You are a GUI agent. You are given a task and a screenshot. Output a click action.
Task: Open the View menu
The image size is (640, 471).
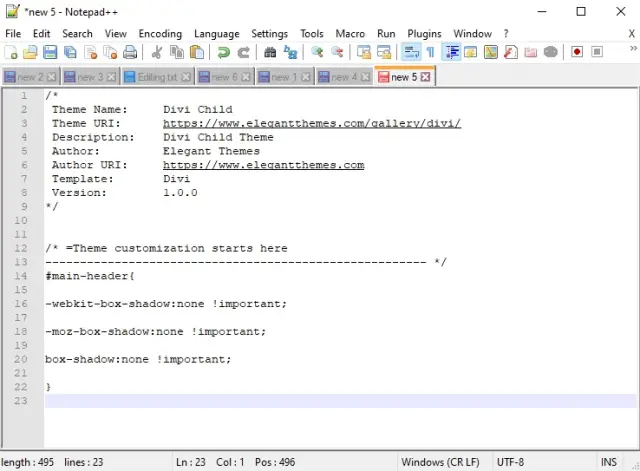coord(116,33)
